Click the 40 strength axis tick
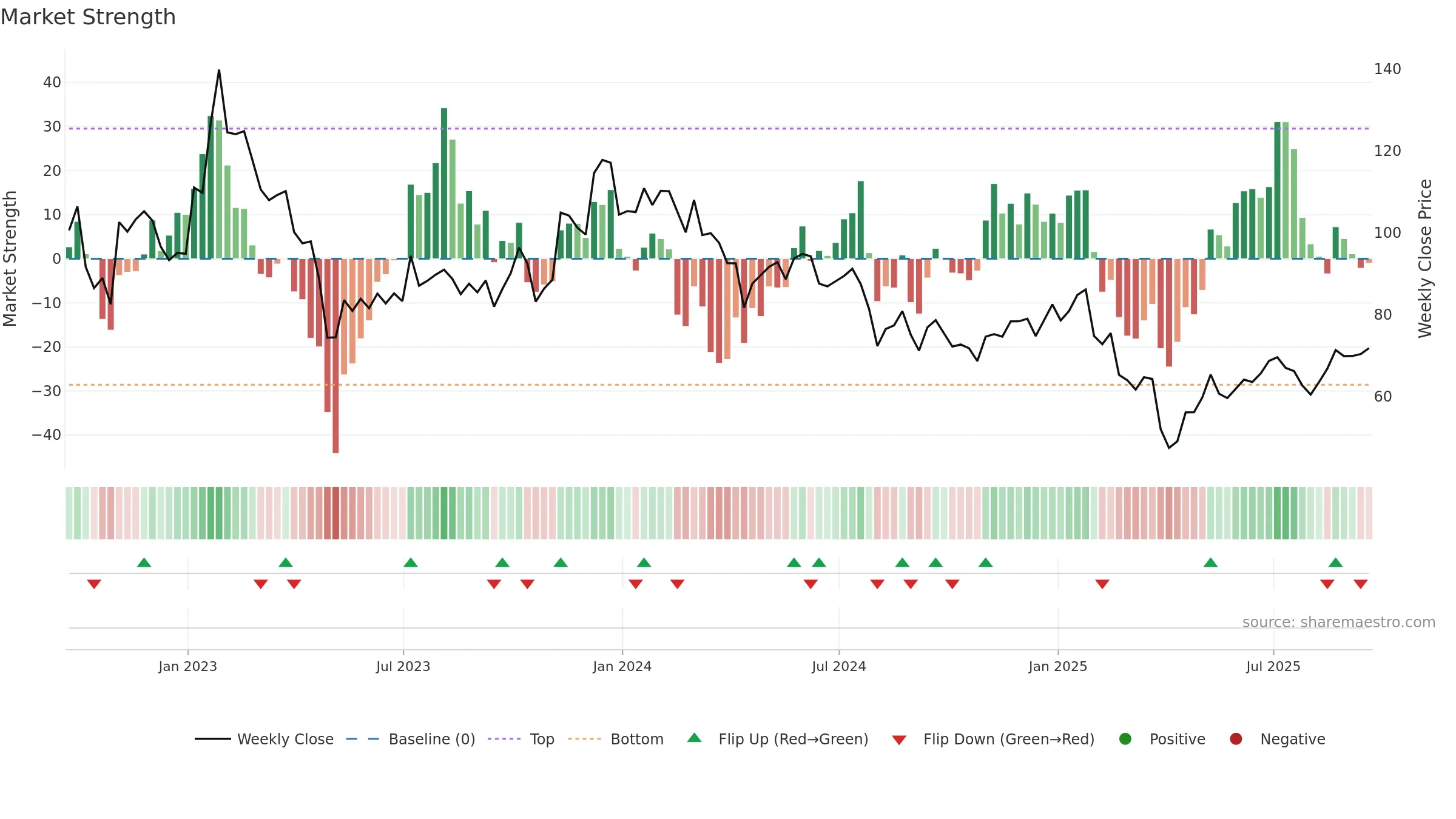This screenshot has height=819, width=1456. pos(52,82)
